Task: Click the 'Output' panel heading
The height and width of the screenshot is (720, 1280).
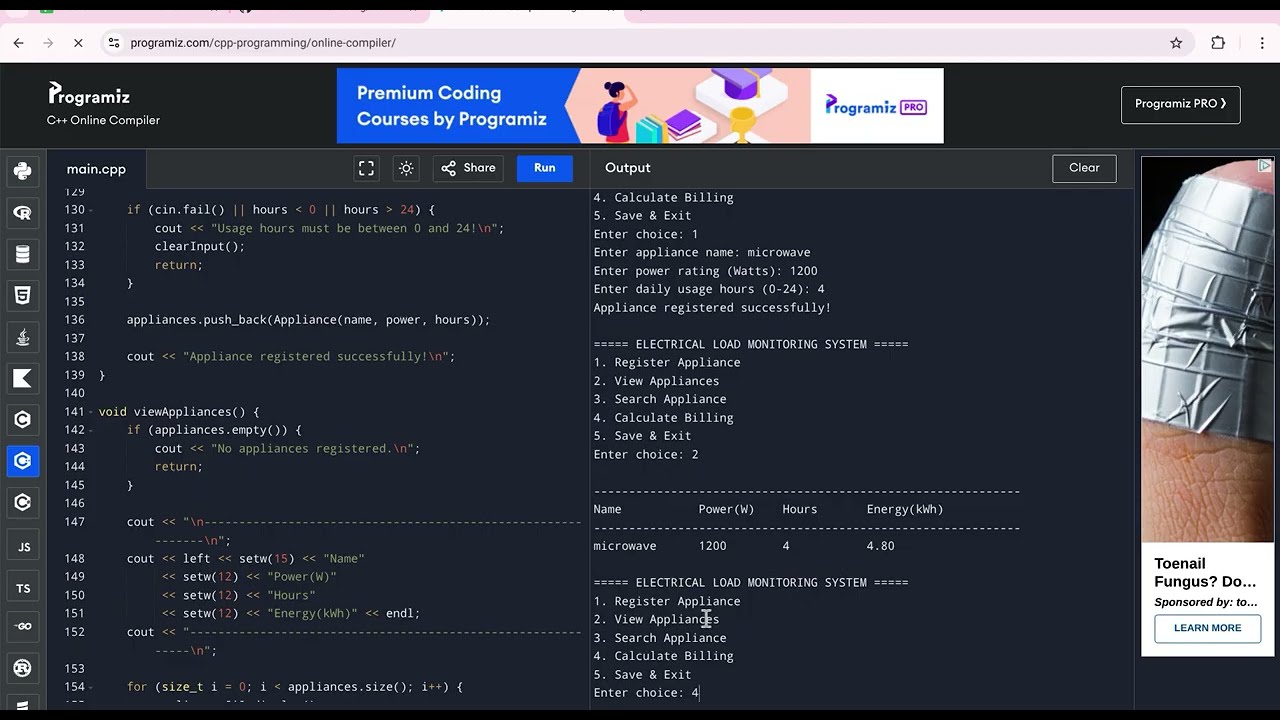Action: click(628, 168)
